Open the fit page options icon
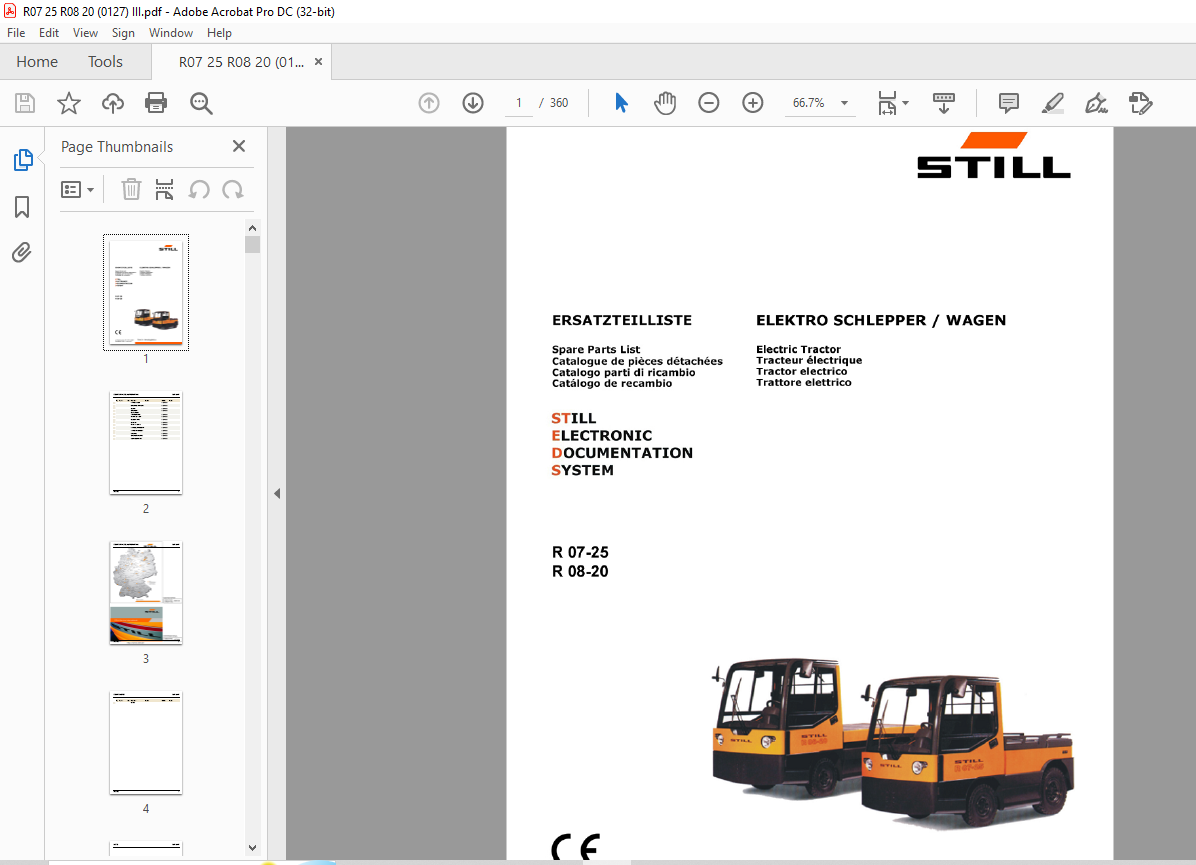Screen dimensions: 1196x865 pyautogui.click(x=887, y=103)
